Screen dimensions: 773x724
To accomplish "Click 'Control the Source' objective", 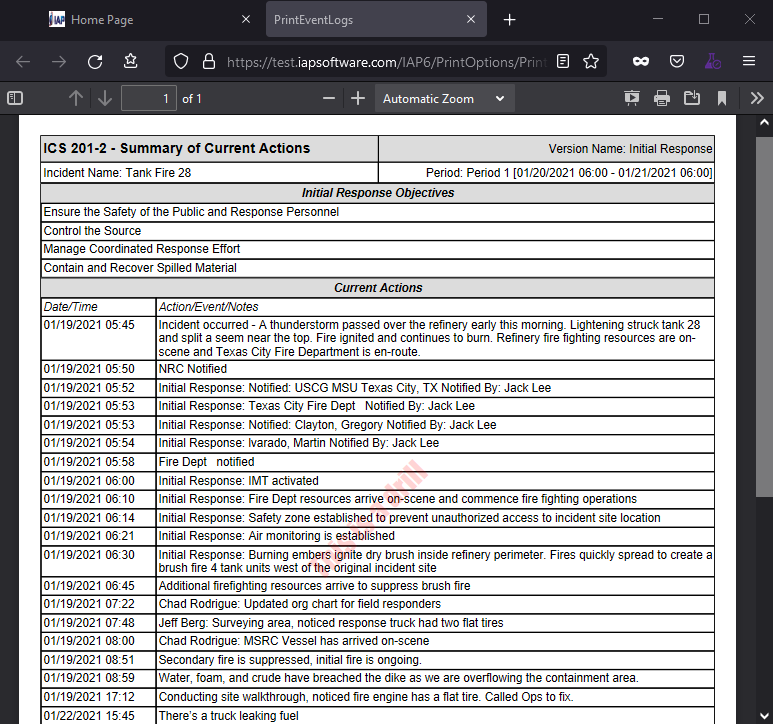I will 92,231.
